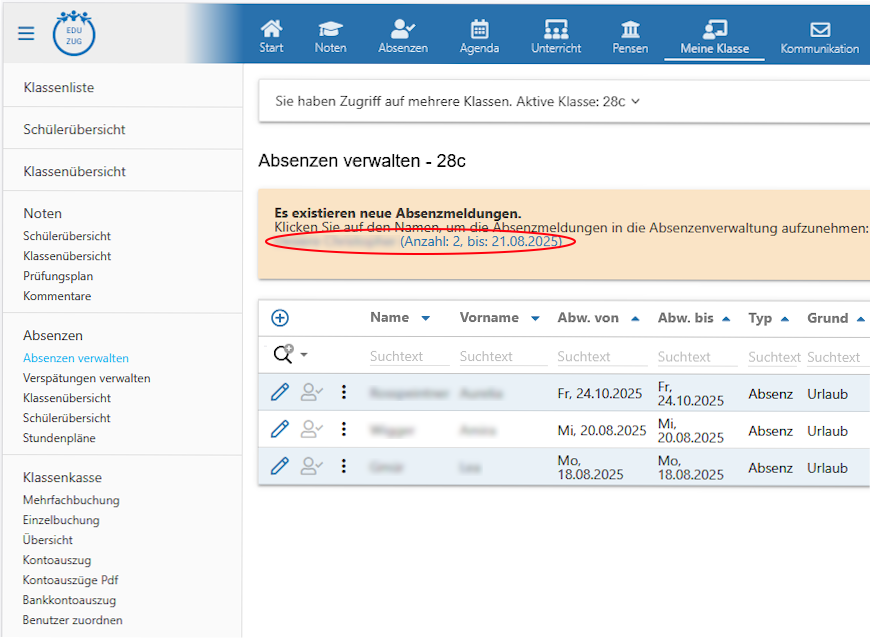The height and width of the screenshot is (638, 870).
Task: Open Bankkontoauszug under Klassenkasse
Action: [69, 600]
